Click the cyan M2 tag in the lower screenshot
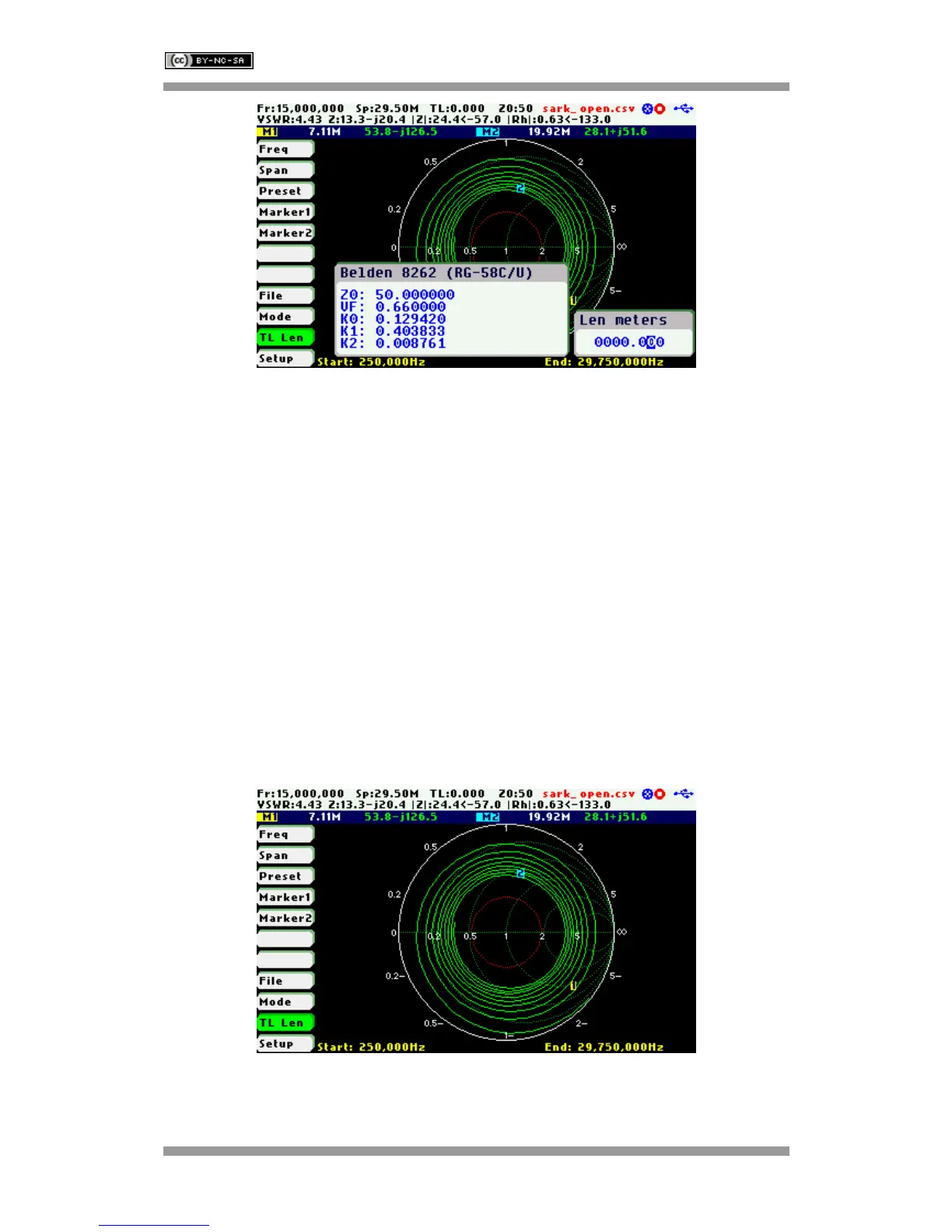This screenshot has height=1232, width=952. click(489, 817)
